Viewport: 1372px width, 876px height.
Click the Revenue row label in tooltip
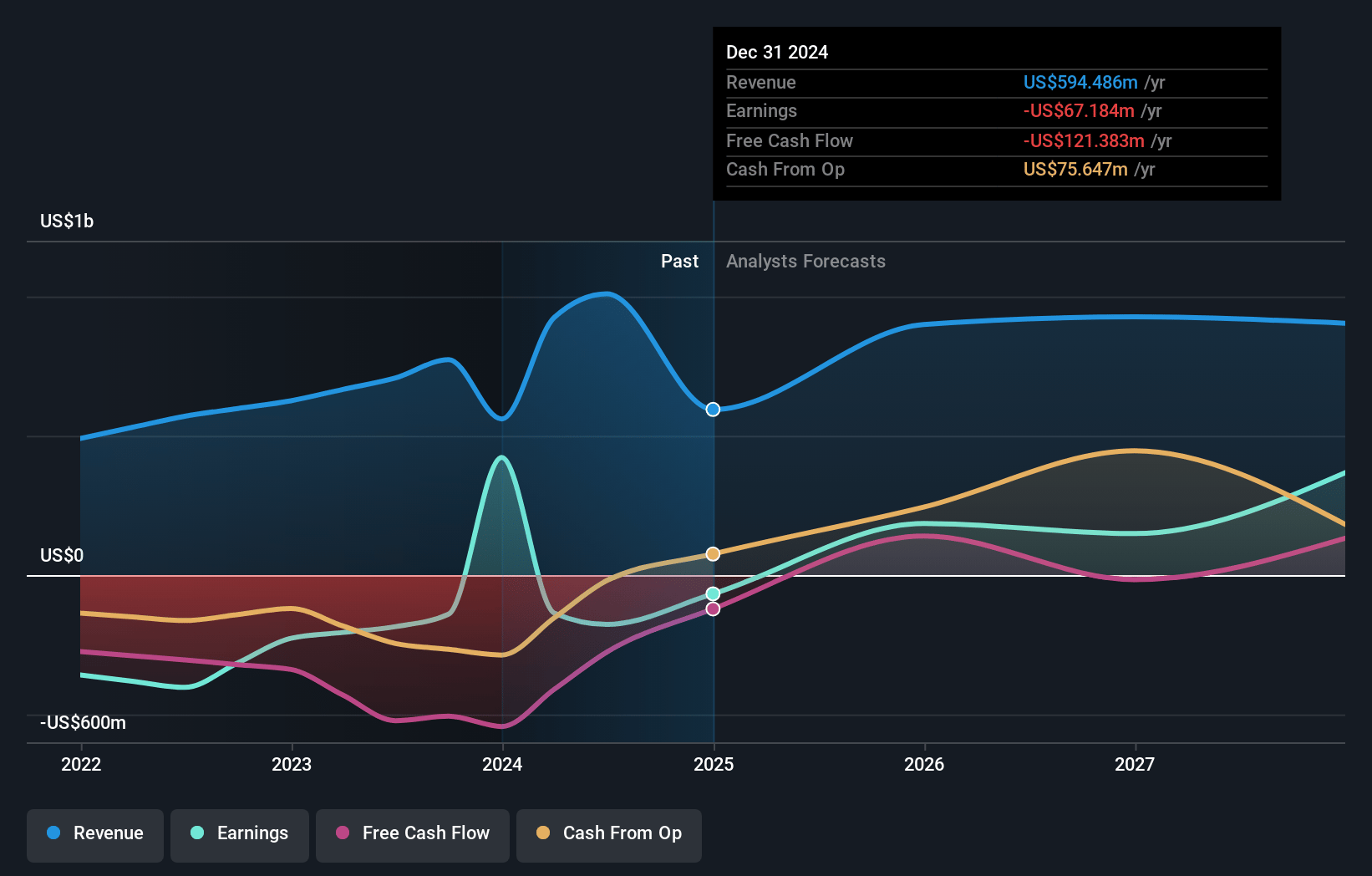click(x=760, y=82)
